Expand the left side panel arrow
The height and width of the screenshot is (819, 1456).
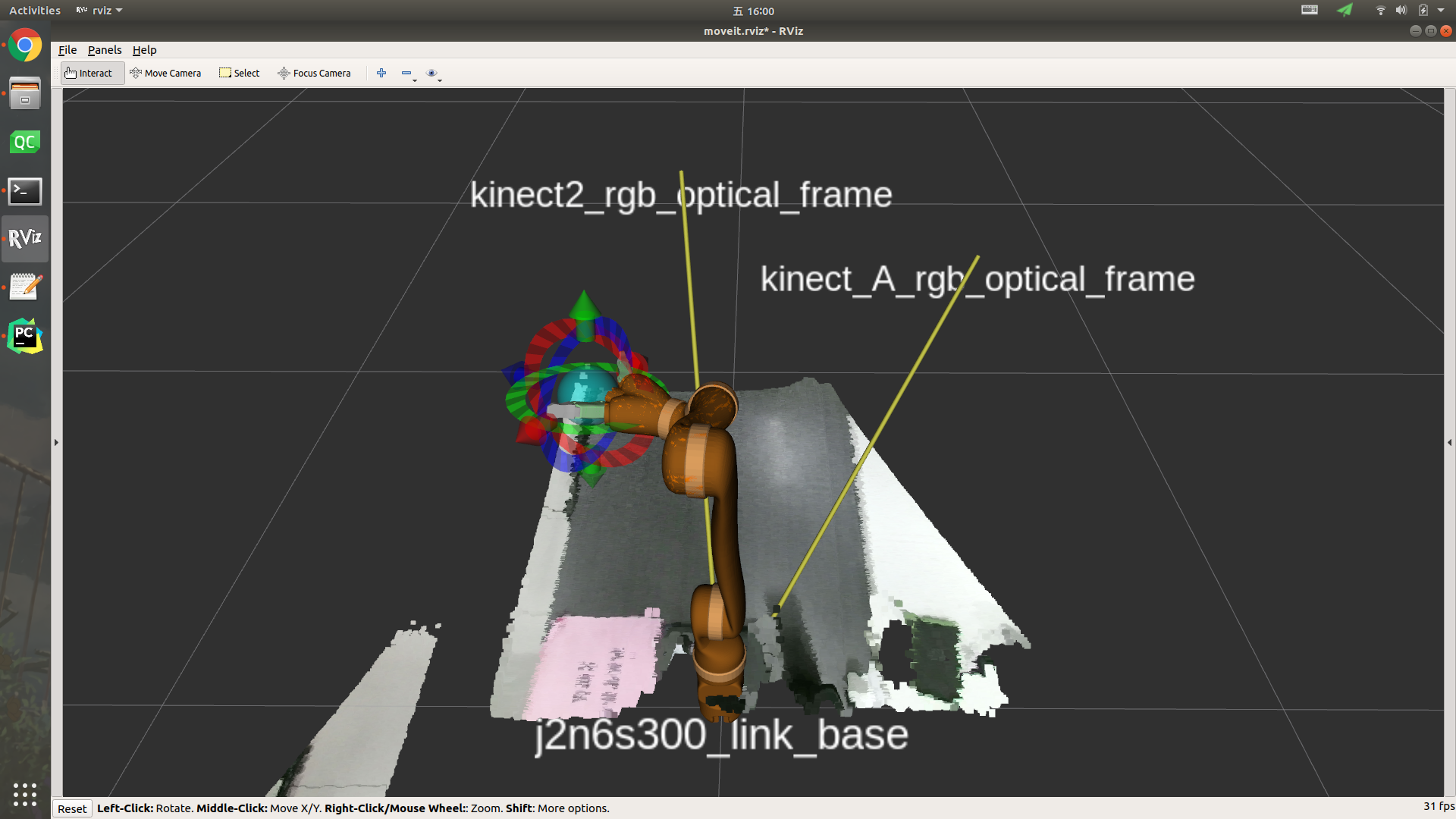click(56, 442)
